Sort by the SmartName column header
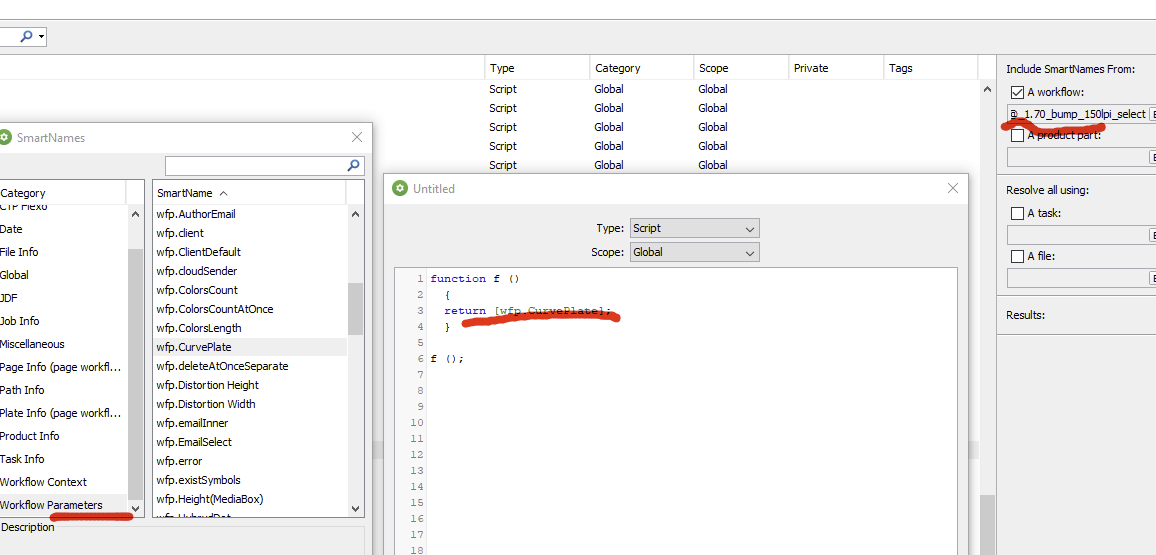 (x=249, y=193)
